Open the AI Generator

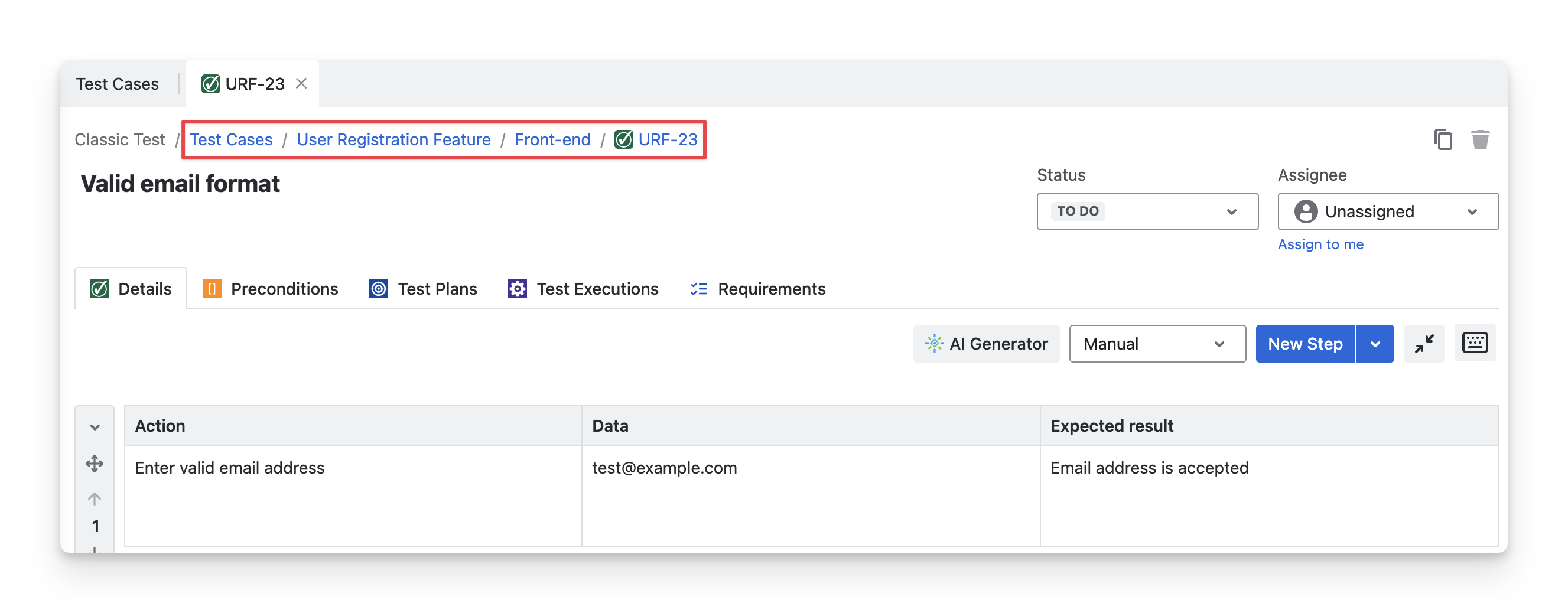[x=986, y=344]
